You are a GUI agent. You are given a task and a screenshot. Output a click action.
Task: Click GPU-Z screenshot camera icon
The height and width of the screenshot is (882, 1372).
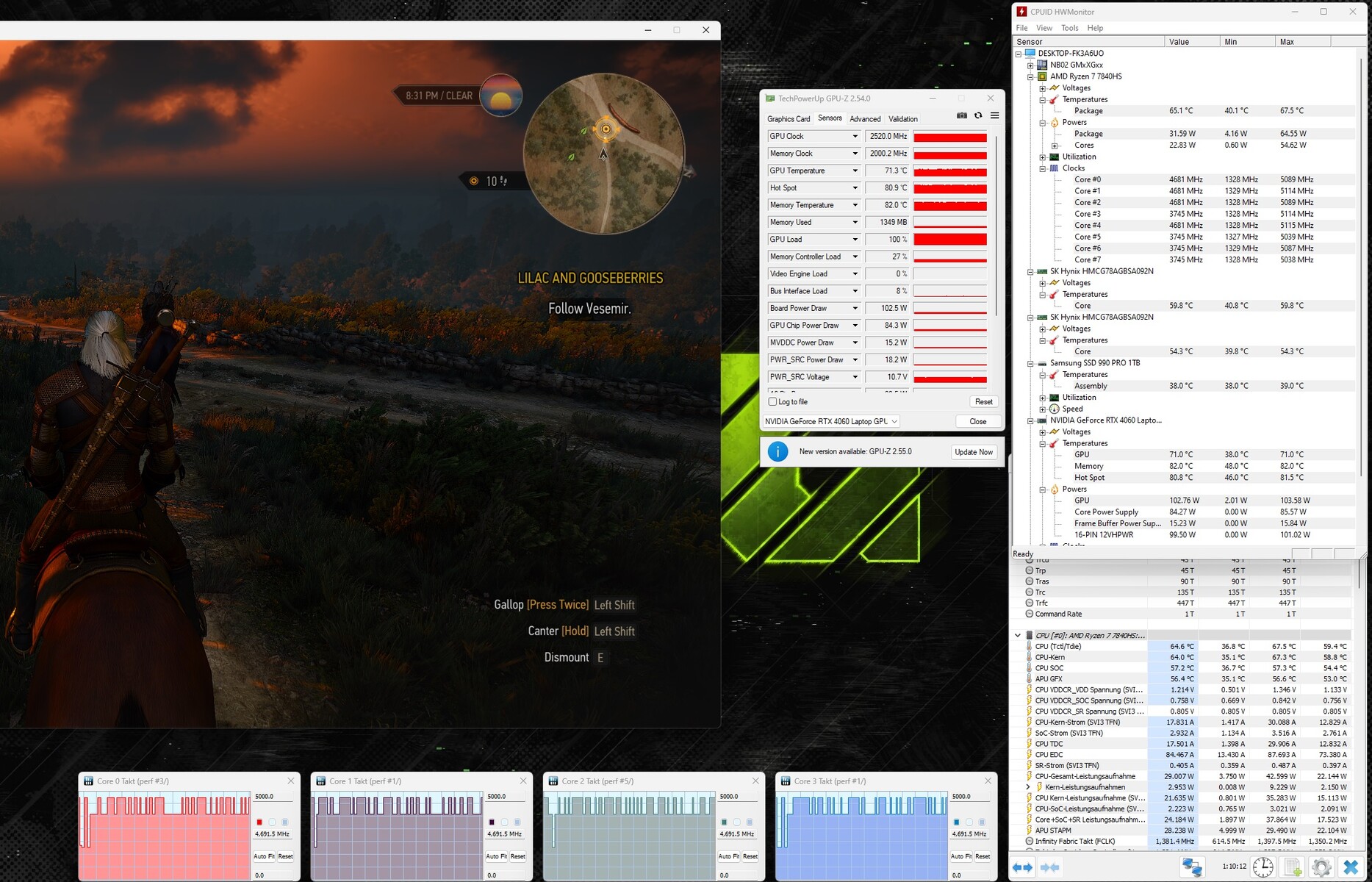pos(961,115)
